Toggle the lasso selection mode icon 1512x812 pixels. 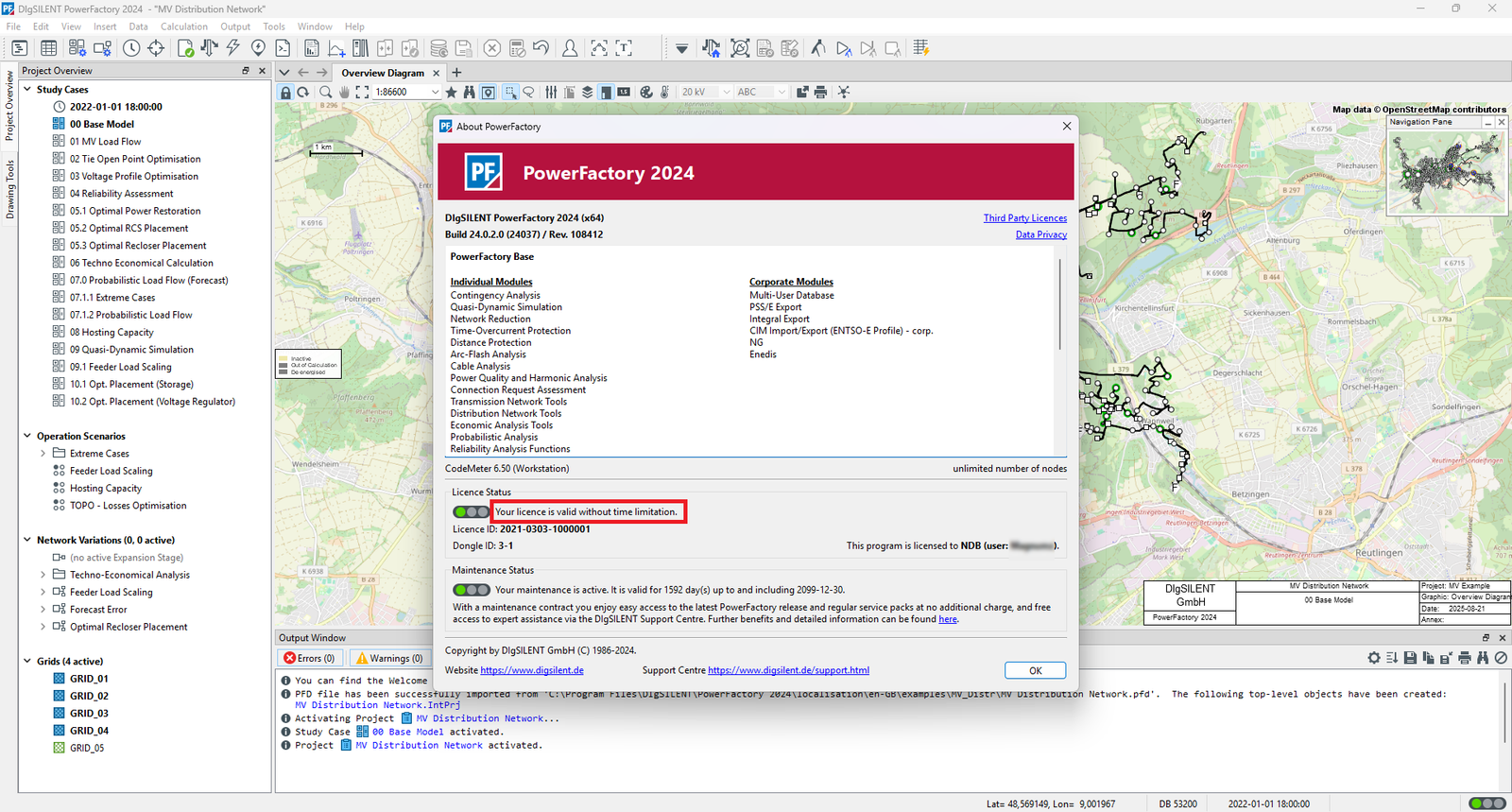[528, 92]
